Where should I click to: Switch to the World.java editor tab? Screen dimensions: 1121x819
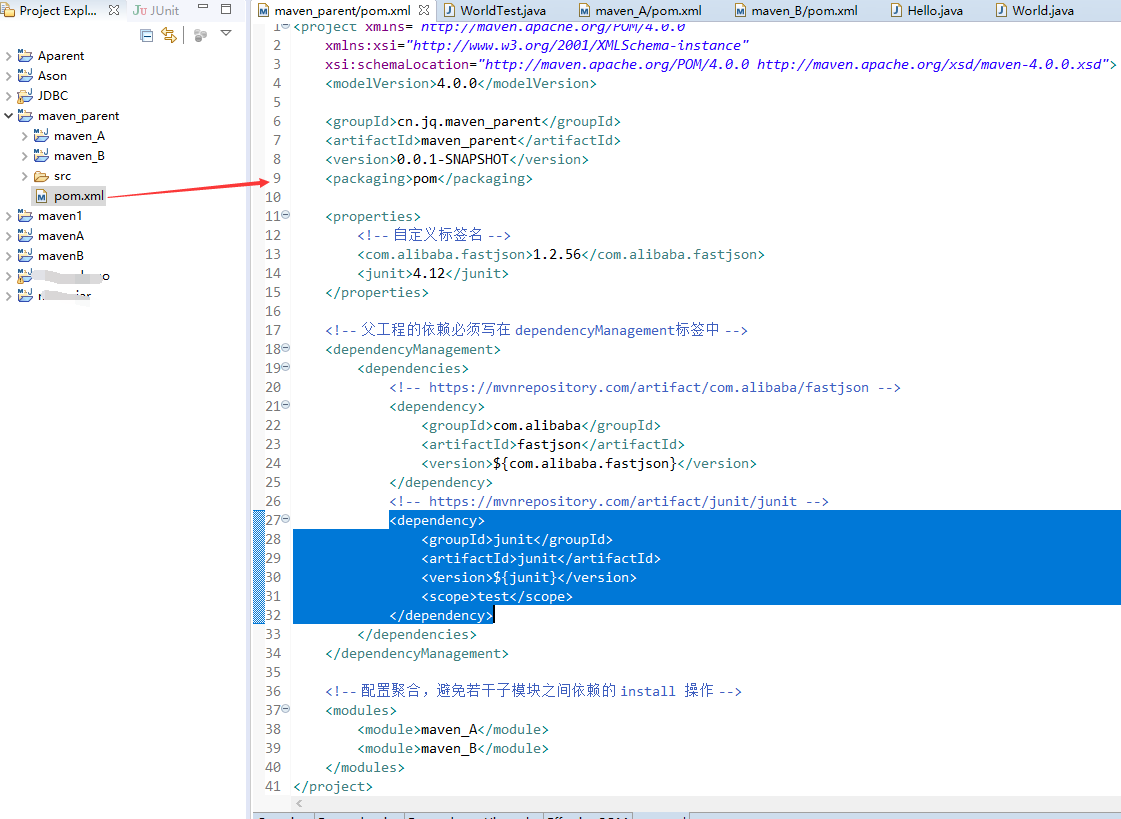[x=1042, y=11]
